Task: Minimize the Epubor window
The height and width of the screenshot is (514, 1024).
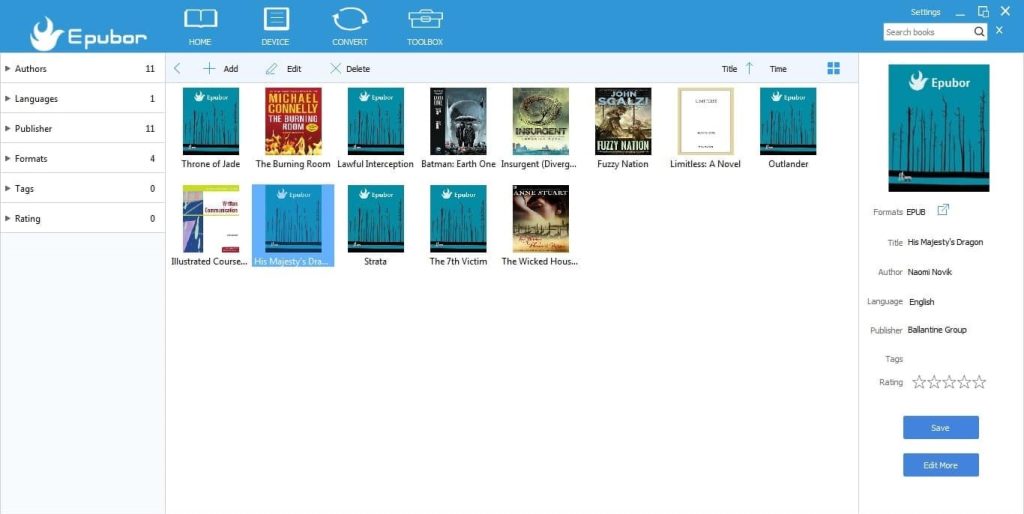Action: click(x=959, y=13)
